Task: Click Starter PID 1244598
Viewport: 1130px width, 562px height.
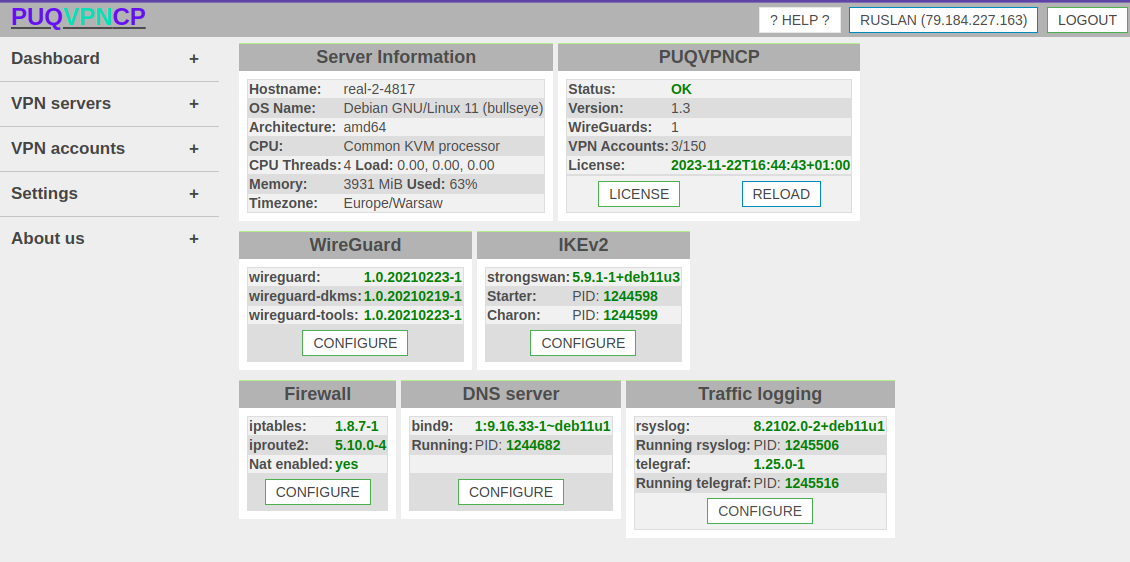Action: [x=631, y=296]
